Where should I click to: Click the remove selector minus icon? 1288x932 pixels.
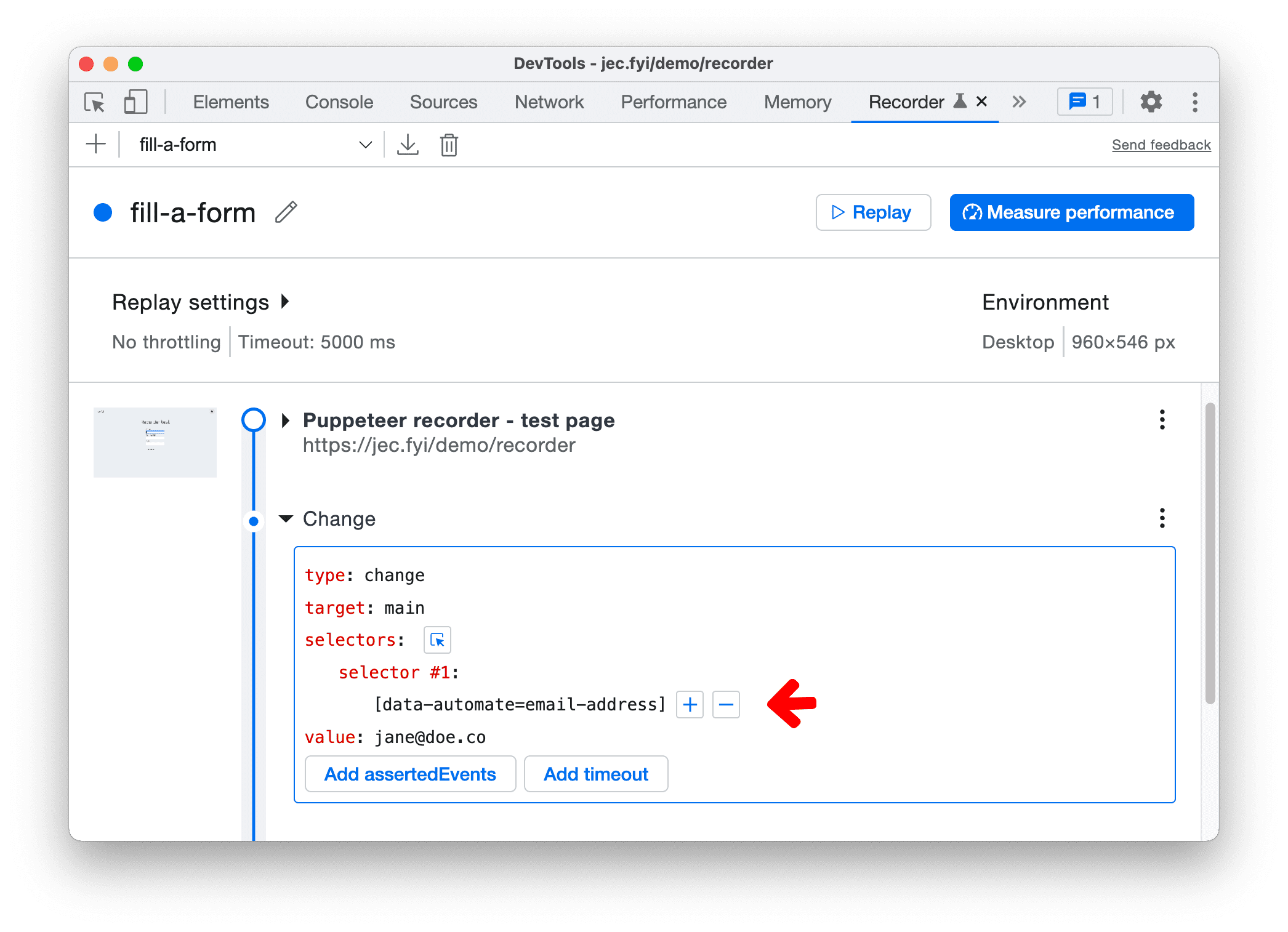(726, 705)
